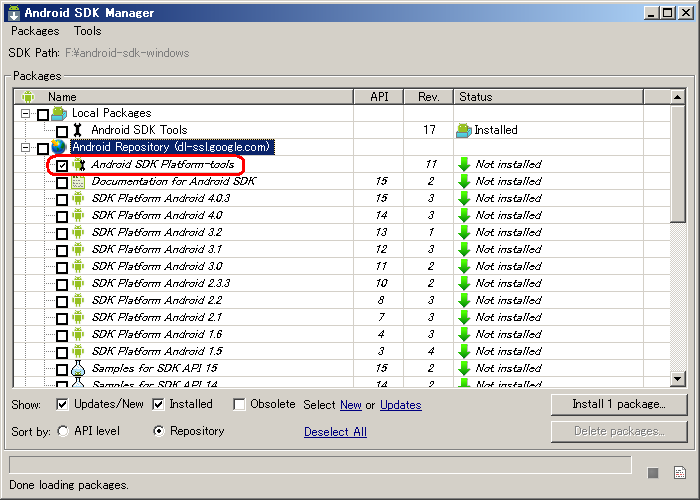Click the progress bar at the bottom
This screenshot has width=700, height=500.
tap(320, 465)
